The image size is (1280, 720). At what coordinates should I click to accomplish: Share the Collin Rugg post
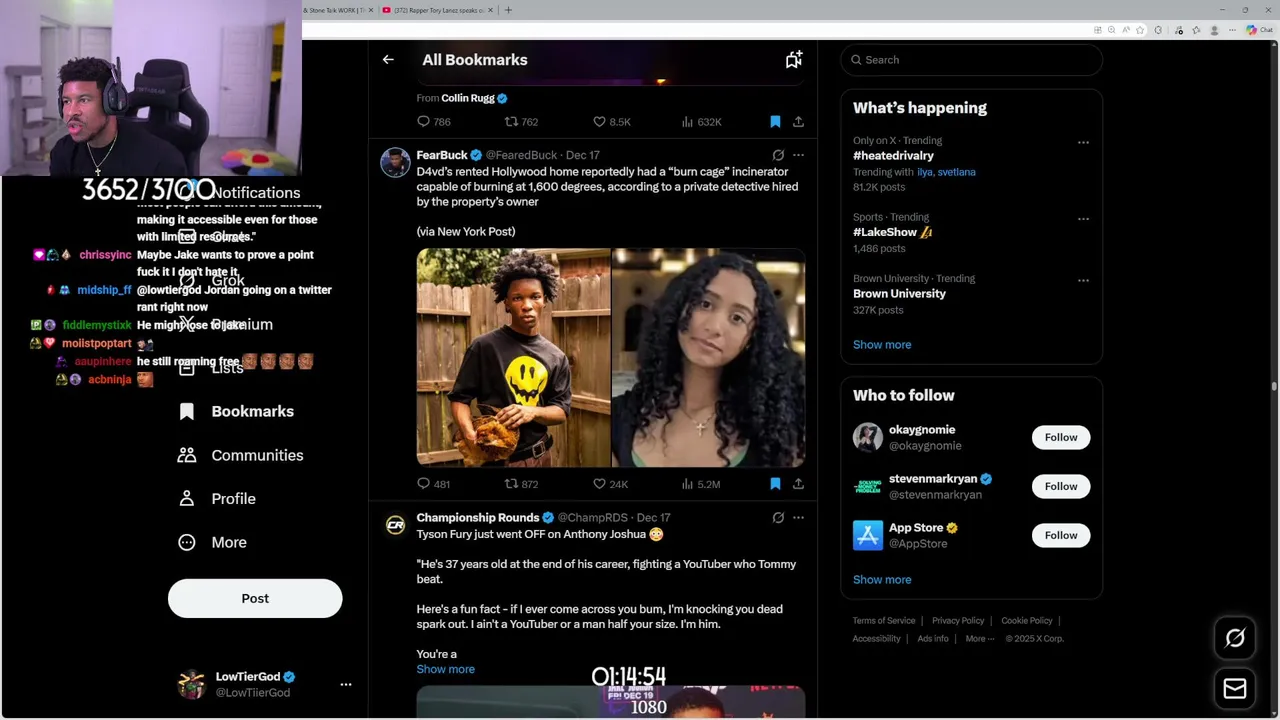coord(798,122)
